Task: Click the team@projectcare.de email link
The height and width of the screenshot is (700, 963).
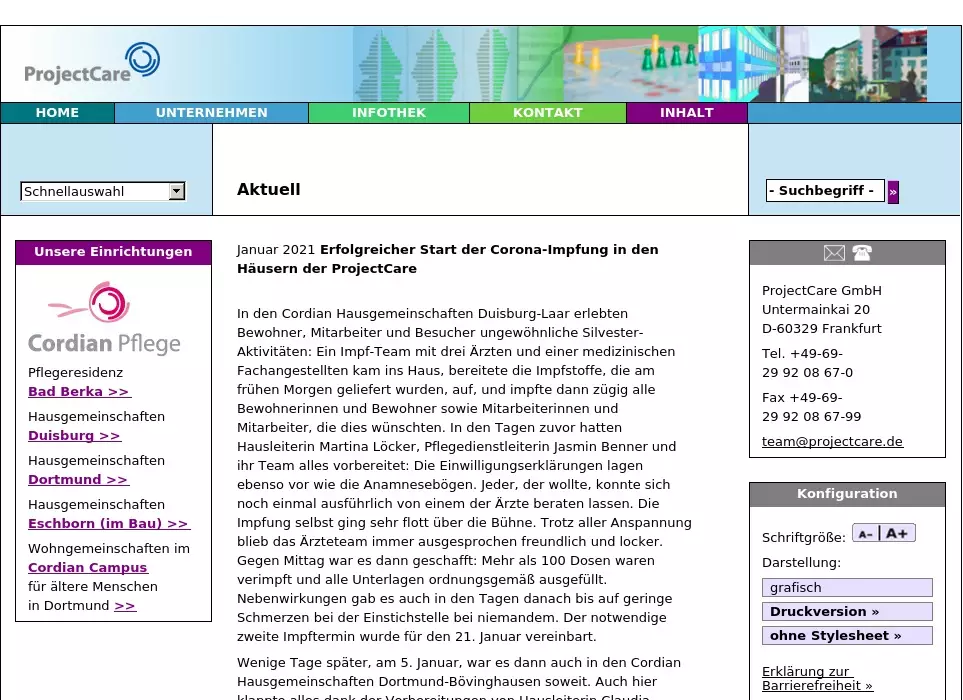Action: 832,442
